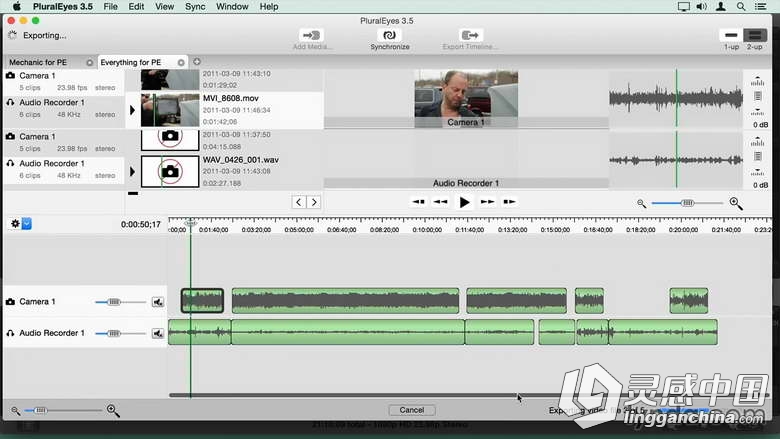Screen dimensions: 780x439
Task: Open the Window menu
Action: click(232, 6)
